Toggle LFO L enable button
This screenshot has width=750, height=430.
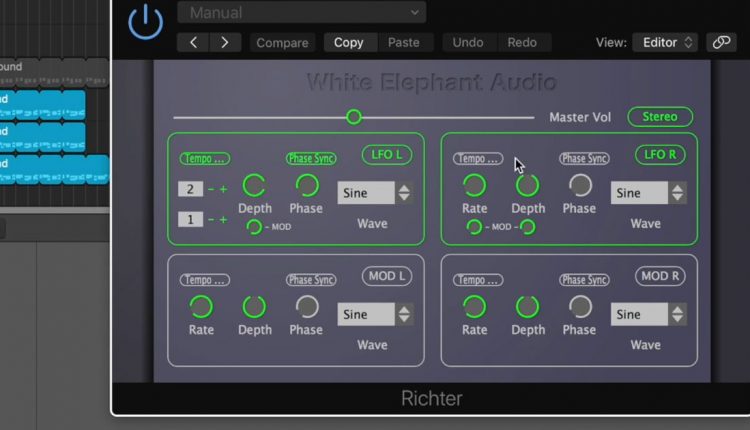387,154
